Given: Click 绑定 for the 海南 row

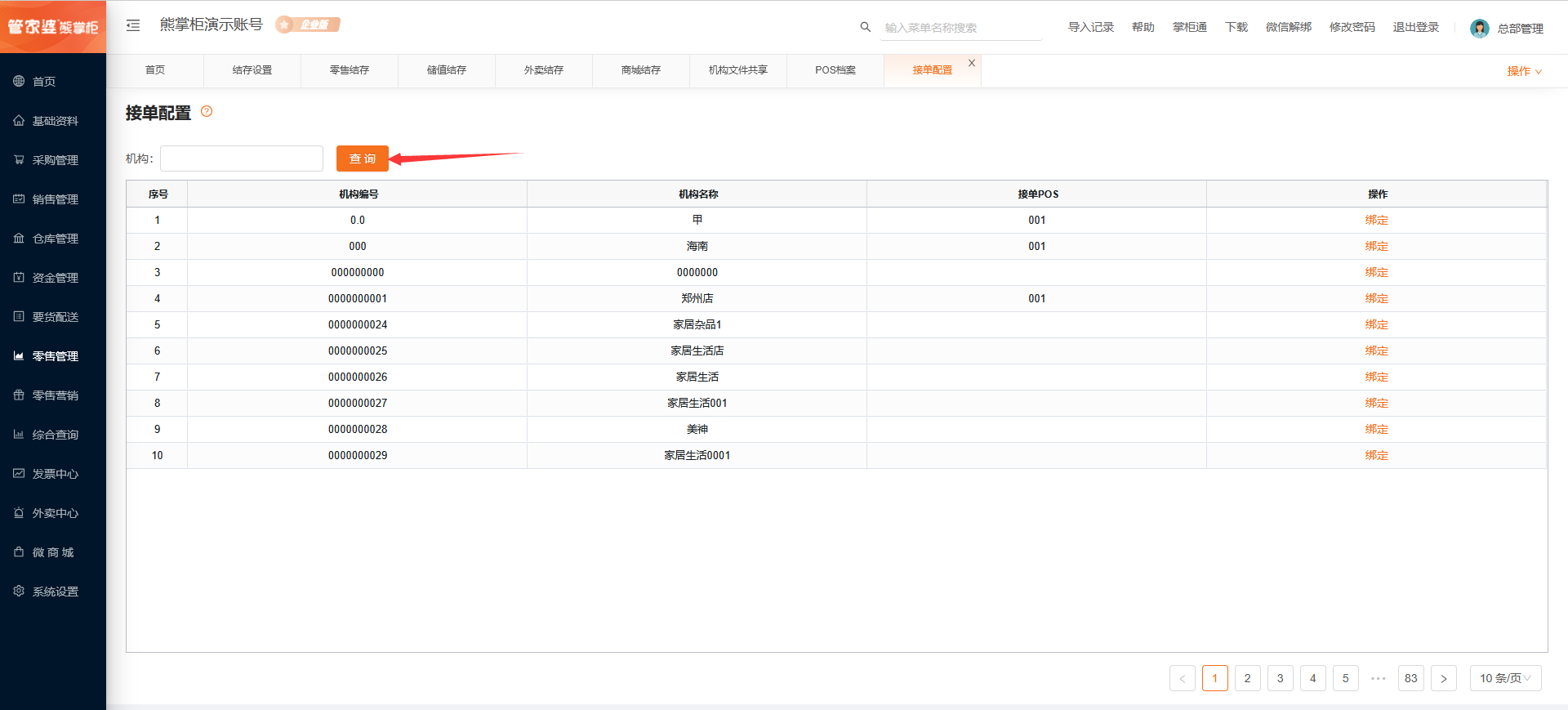Looking at the screenshot, I should [1376, 246].
